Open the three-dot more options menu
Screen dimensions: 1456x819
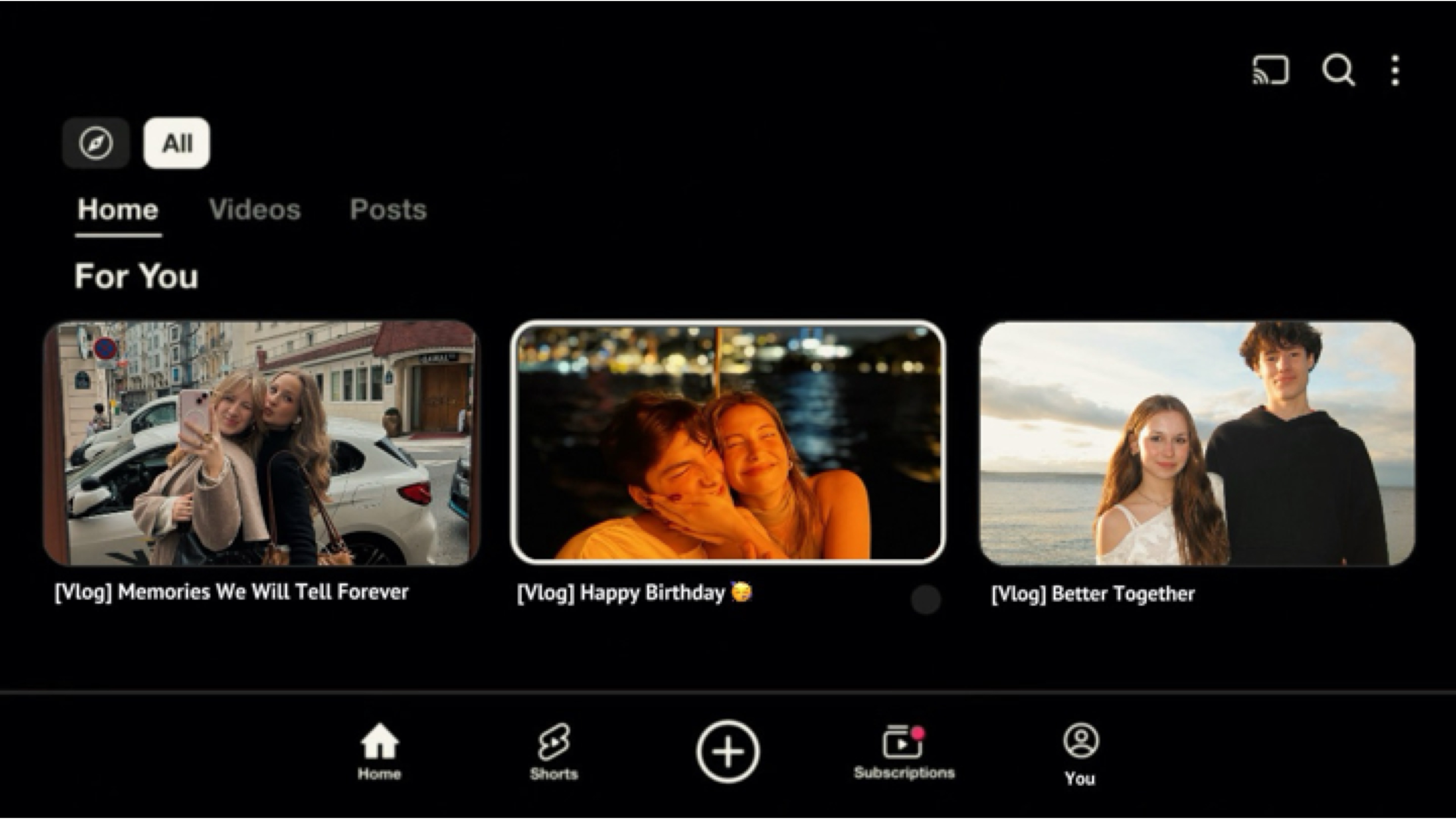click(x=1395, y=71)
